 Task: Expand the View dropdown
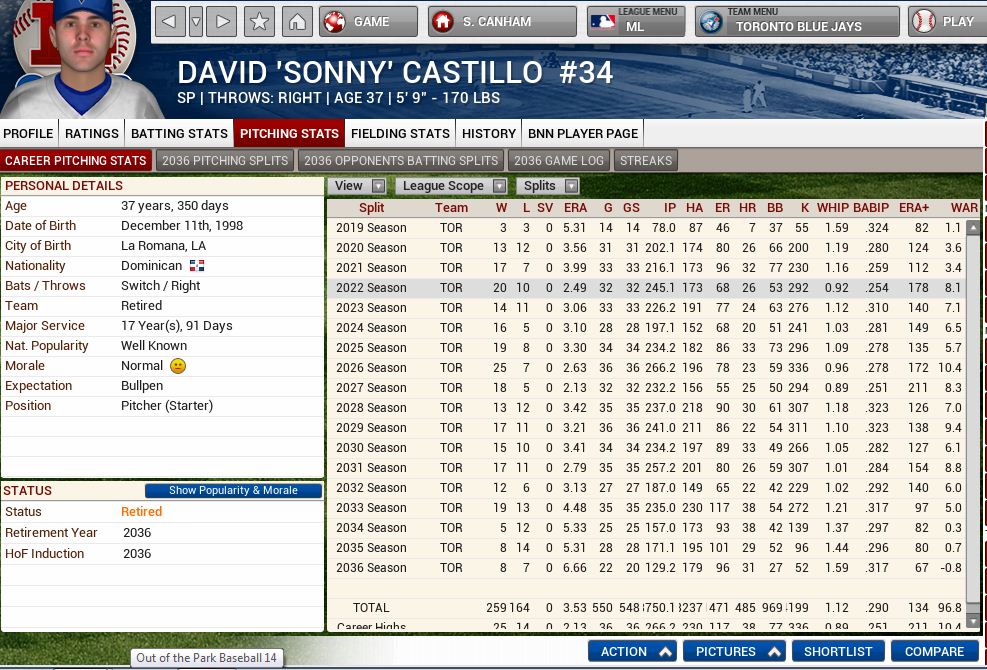click(357, 186)
